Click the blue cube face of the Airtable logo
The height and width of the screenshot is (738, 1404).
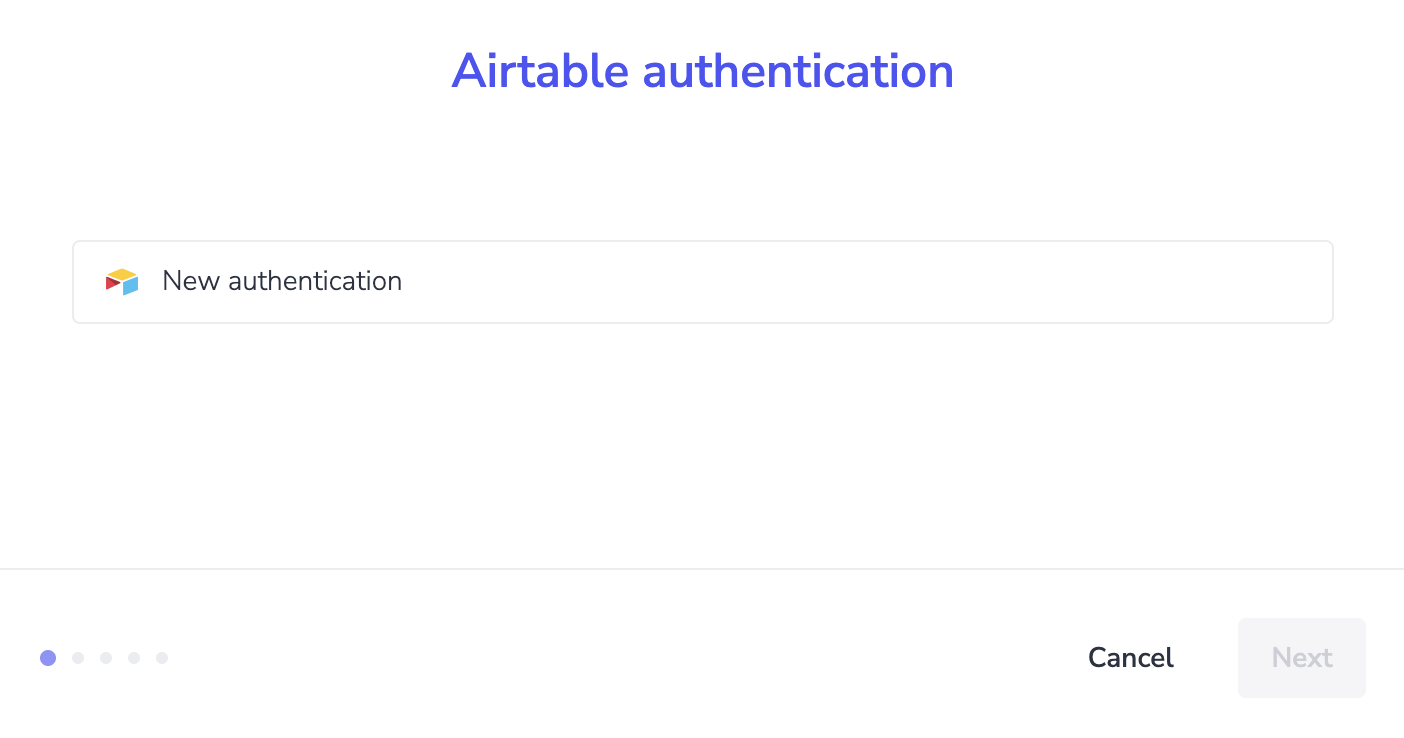[131, 286]
